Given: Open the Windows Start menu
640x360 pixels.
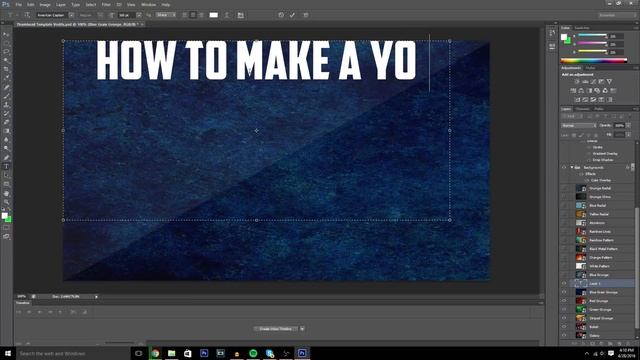Looking at the screenshot, I should (x=7, y=353).
